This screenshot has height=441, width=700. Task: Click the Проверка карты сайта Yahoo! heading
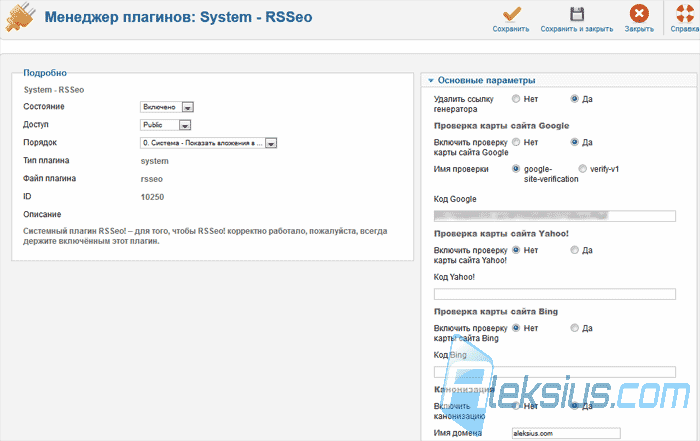point(501,233)
